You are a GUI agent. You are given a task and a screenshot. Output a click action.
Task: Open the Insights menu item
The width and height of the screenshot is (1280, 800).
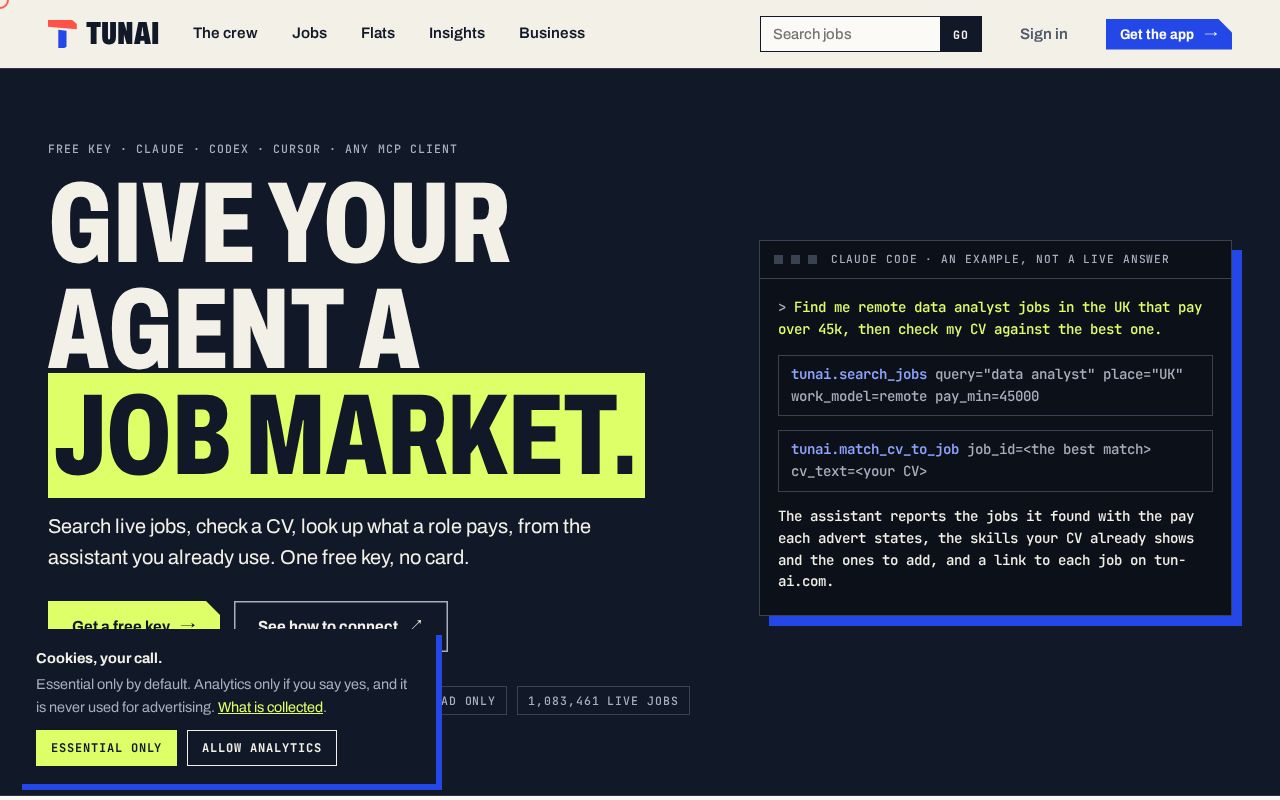(x=457, y=33)
